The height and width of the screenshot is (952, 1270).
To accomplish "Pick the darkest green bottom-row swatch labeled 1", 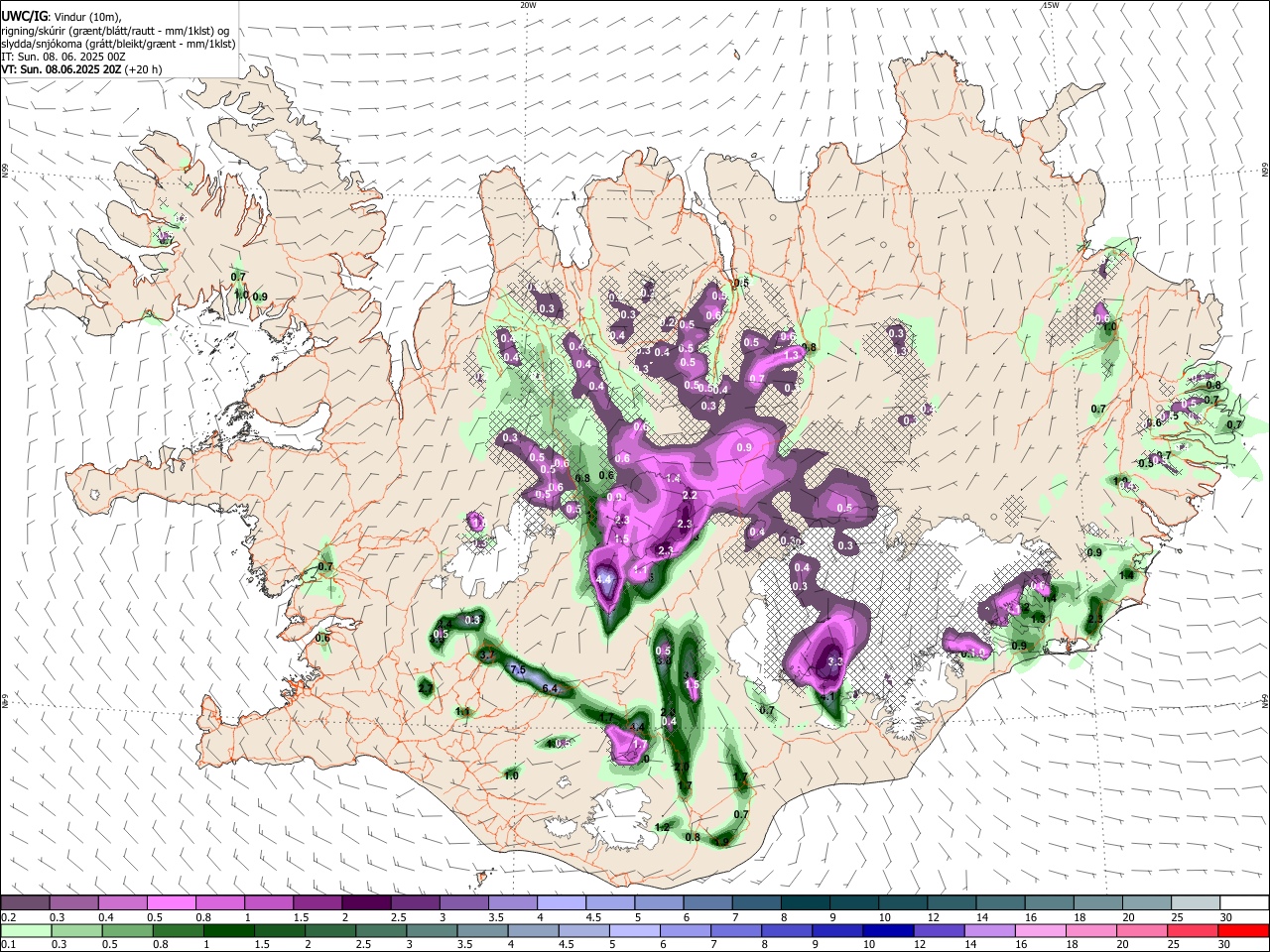I will 228,930.
